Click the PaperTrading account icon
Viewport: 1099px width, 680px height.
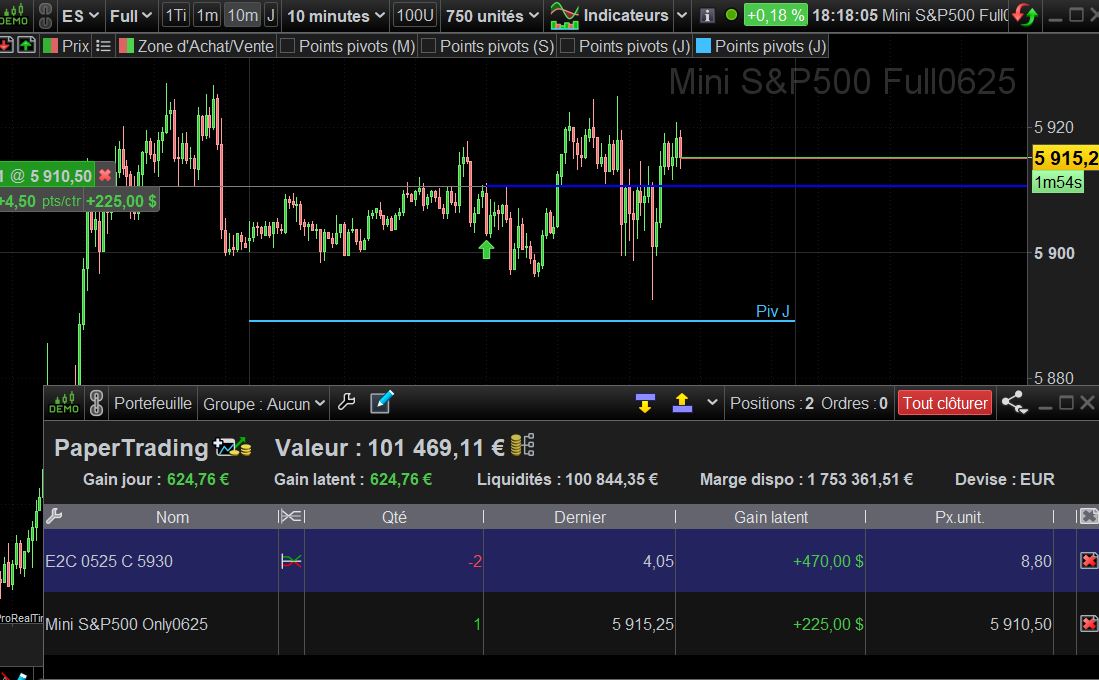coord(233,447)
